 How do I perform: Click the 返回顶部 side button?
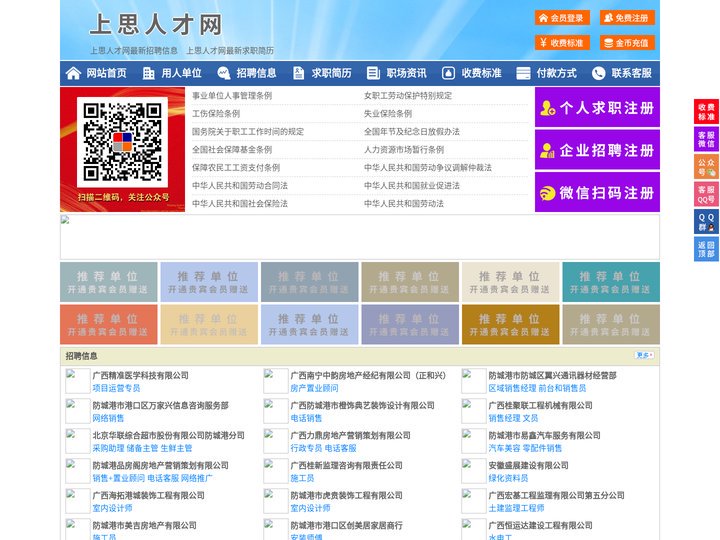pyautogui.click(x=706, y=249)
